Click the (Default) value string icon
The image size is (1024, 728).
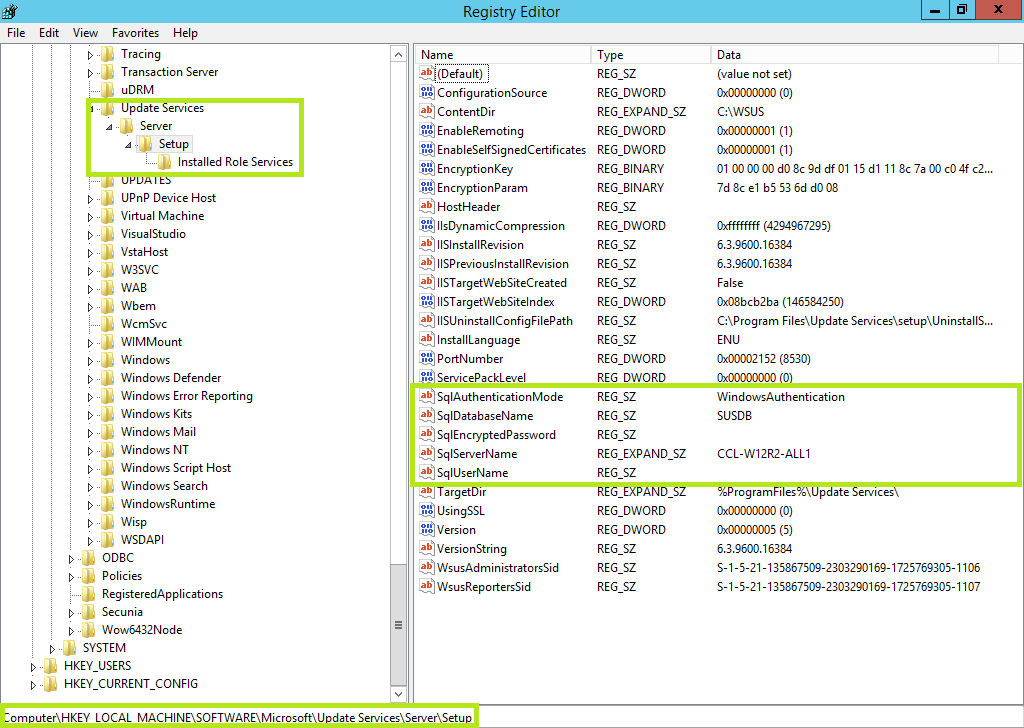pos(426,73)
